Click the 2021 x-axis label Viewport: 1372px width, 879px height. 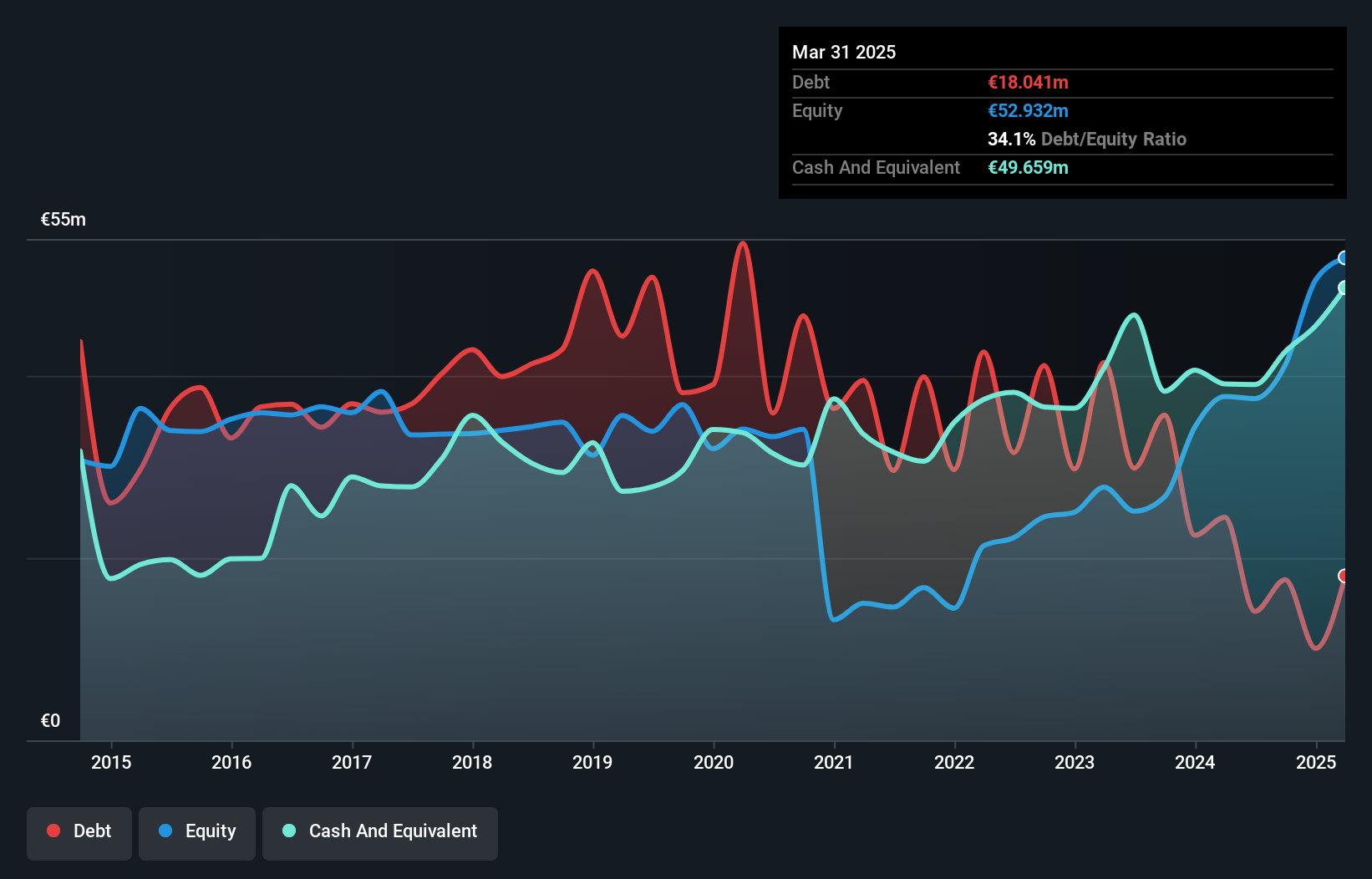pos(834,762)
